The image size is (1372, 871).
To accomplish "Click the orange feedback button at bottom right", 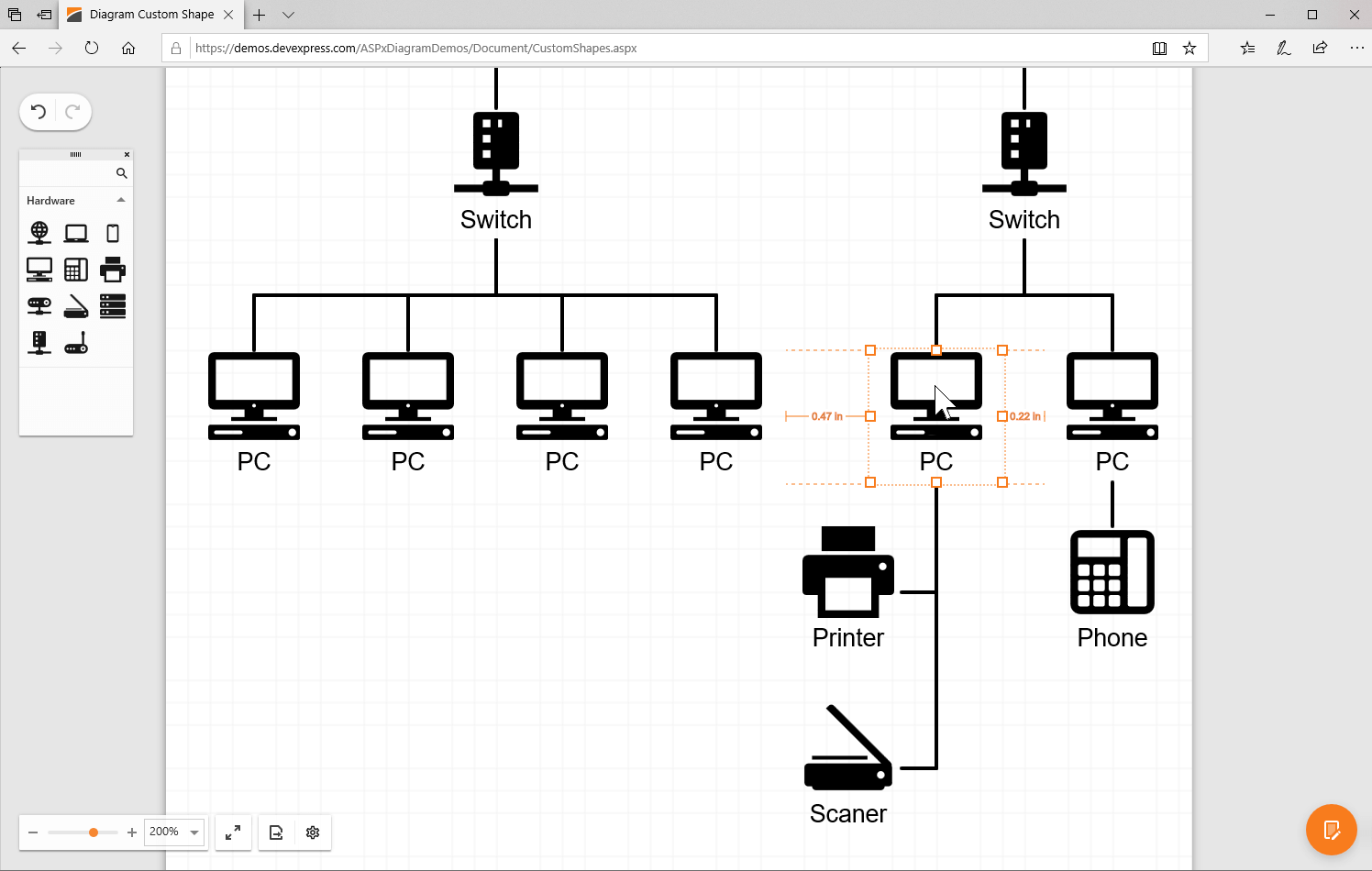I will pos(1332,829).
